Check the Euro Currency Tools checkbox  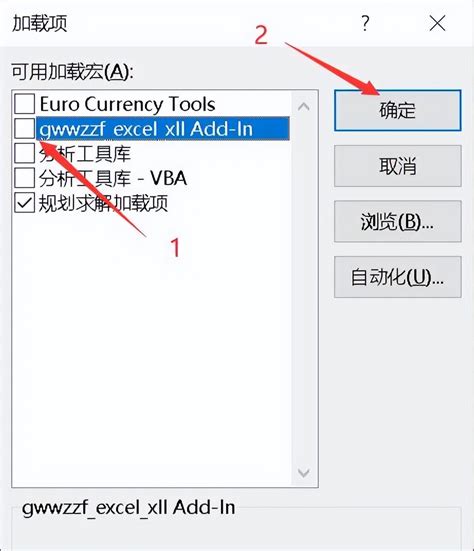point(25,104)
